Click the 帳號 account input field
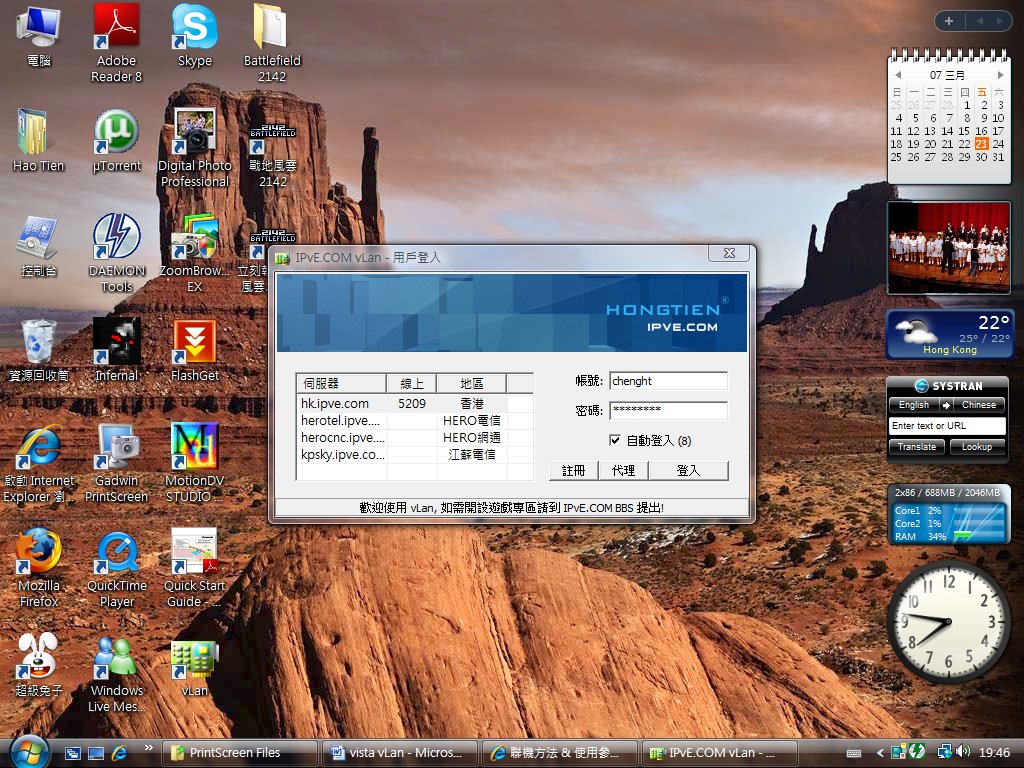This screenshot has height=768, width=1024. tap(668, 381)
